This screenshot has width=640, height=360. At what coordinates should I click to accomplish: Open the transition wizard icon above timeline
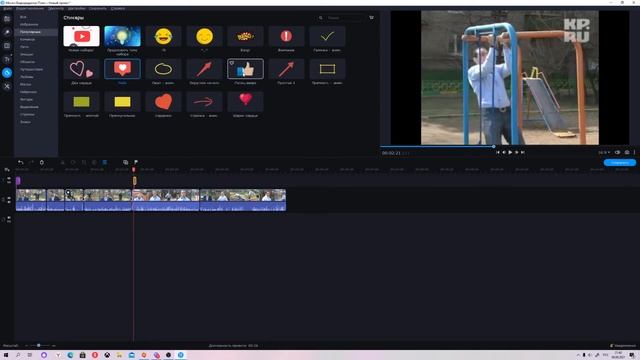[125, 162]
